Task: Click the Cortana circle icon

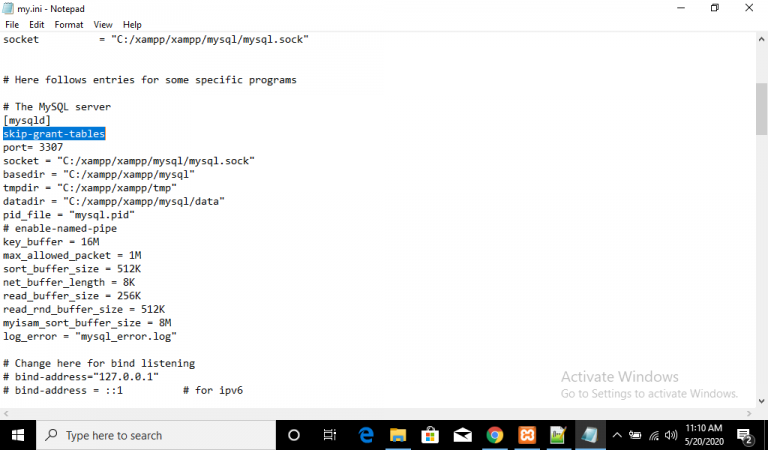Action: click(294, 435)
